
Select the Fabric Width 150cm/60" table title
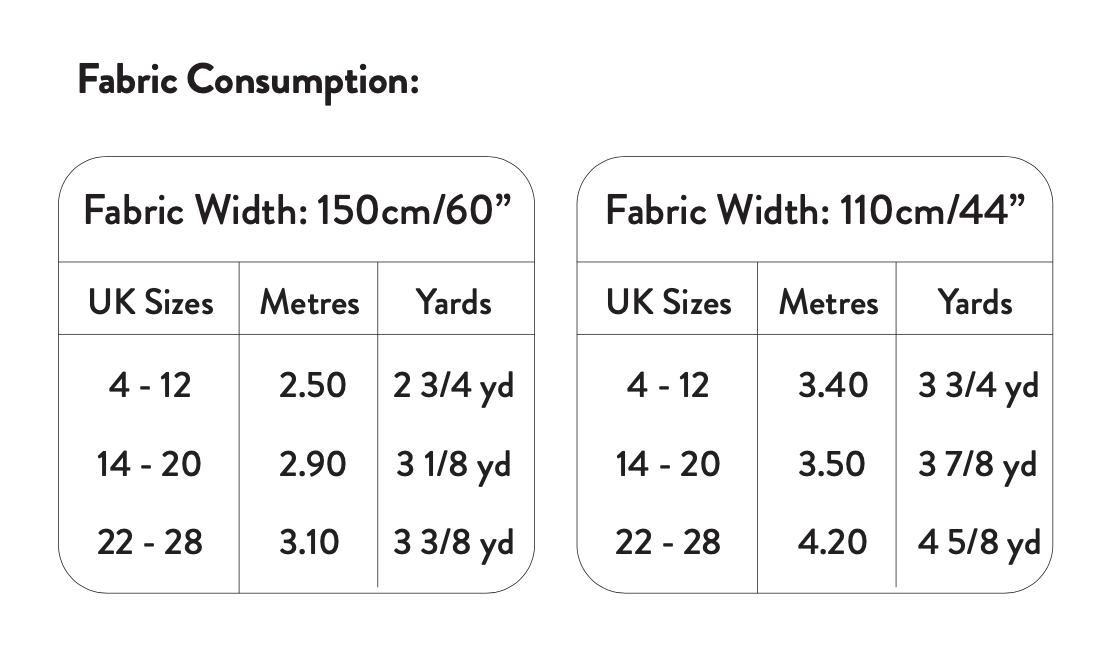click(297, 211)
